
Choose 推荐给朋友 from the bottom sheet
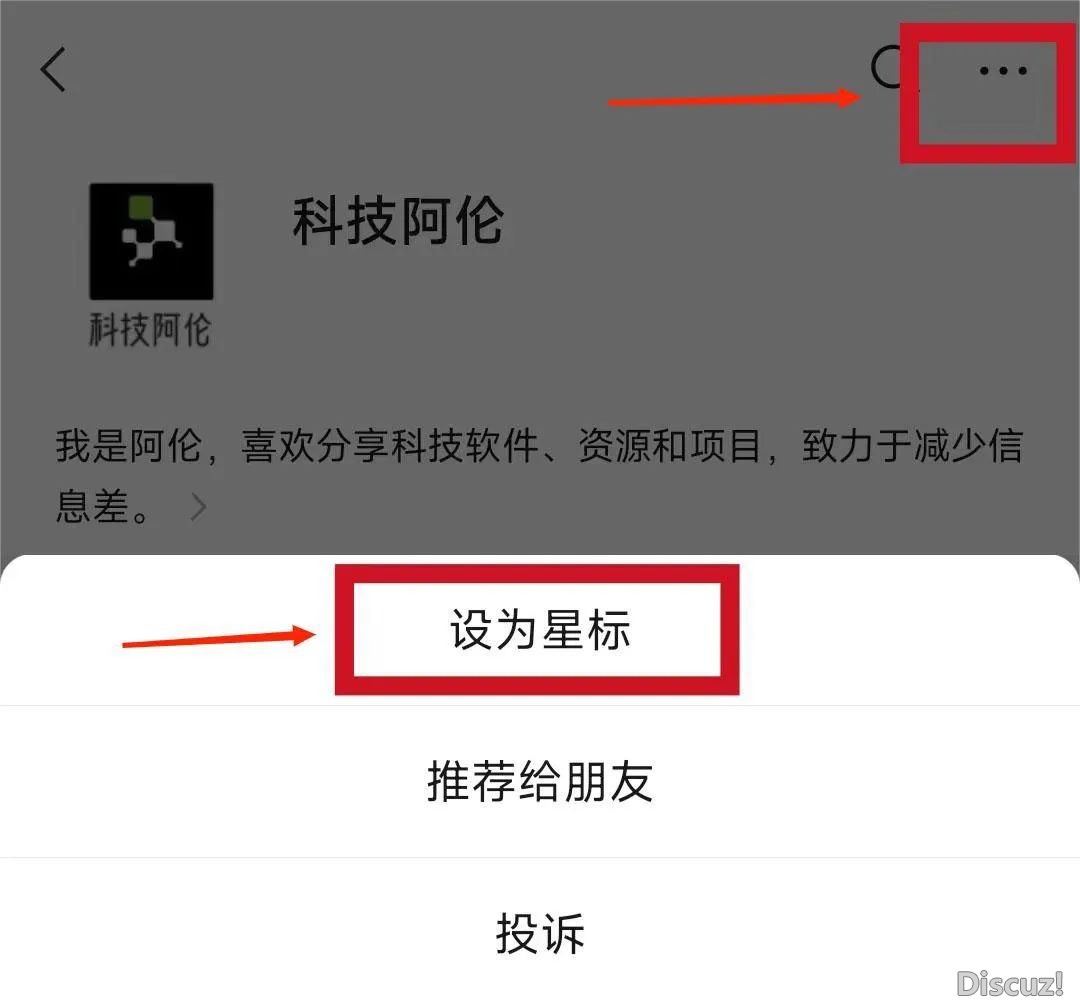(539, 781)
